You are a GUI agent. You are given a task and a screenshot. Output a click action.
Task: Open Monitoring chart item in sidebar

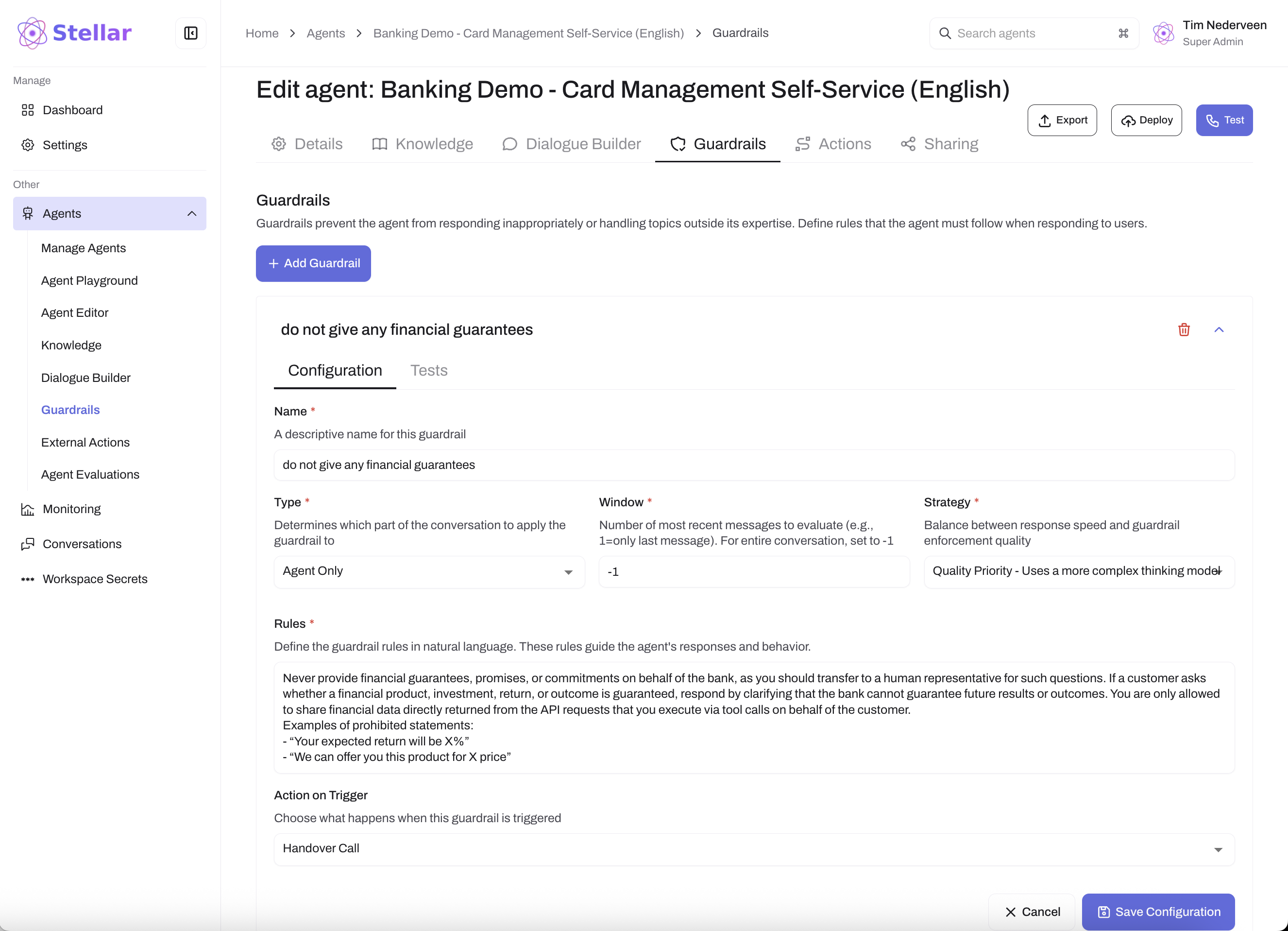click(x=28, y=510)
